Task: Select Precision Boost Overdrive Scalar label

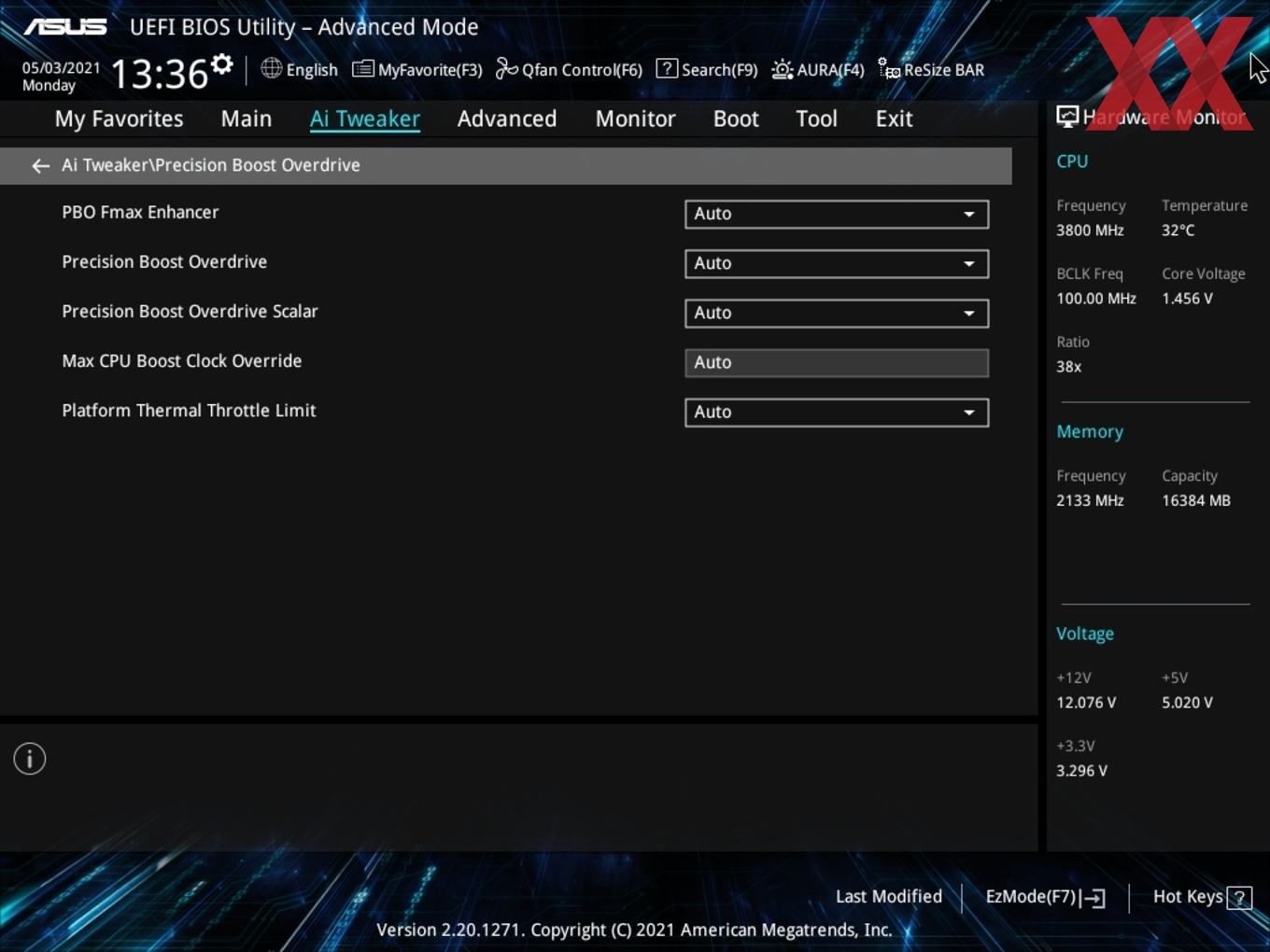Action: (x=190, y=311)
